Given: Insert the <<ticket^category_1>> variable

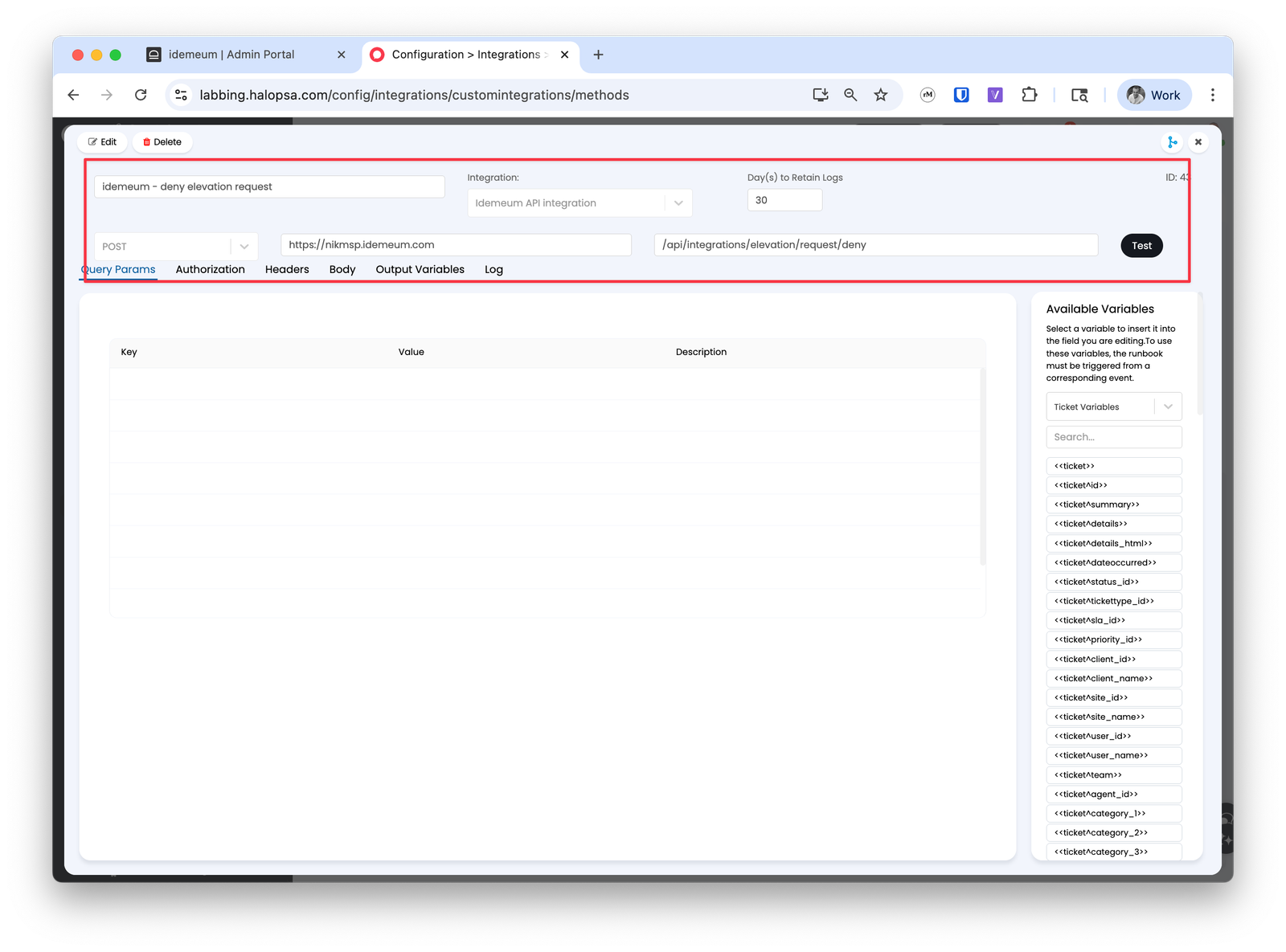Looking at the screenshot, I should point(1114,814).
